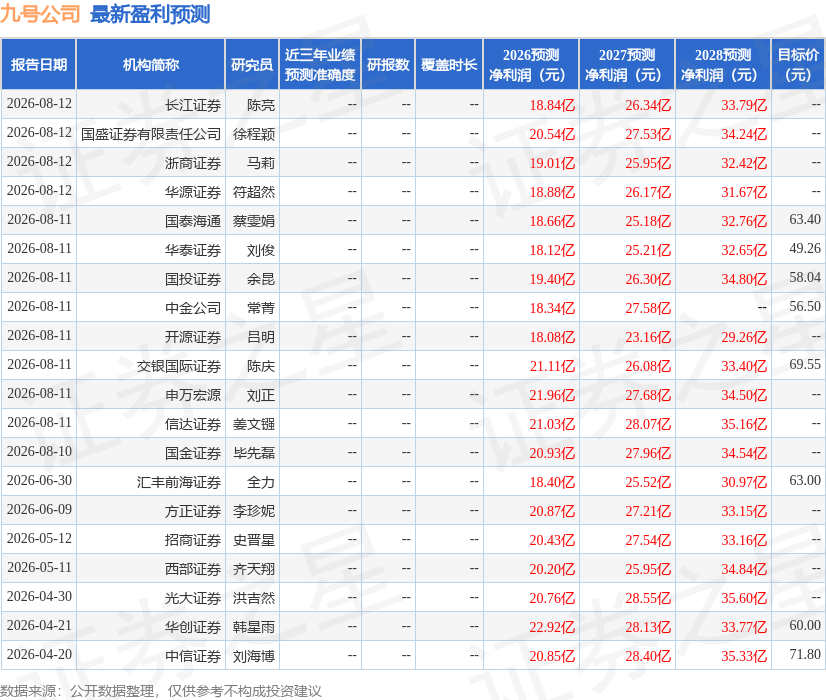The image size is (826, 700).
Task: Click 华创证券 2027 forecast 28.13亿
Action: 648,627
